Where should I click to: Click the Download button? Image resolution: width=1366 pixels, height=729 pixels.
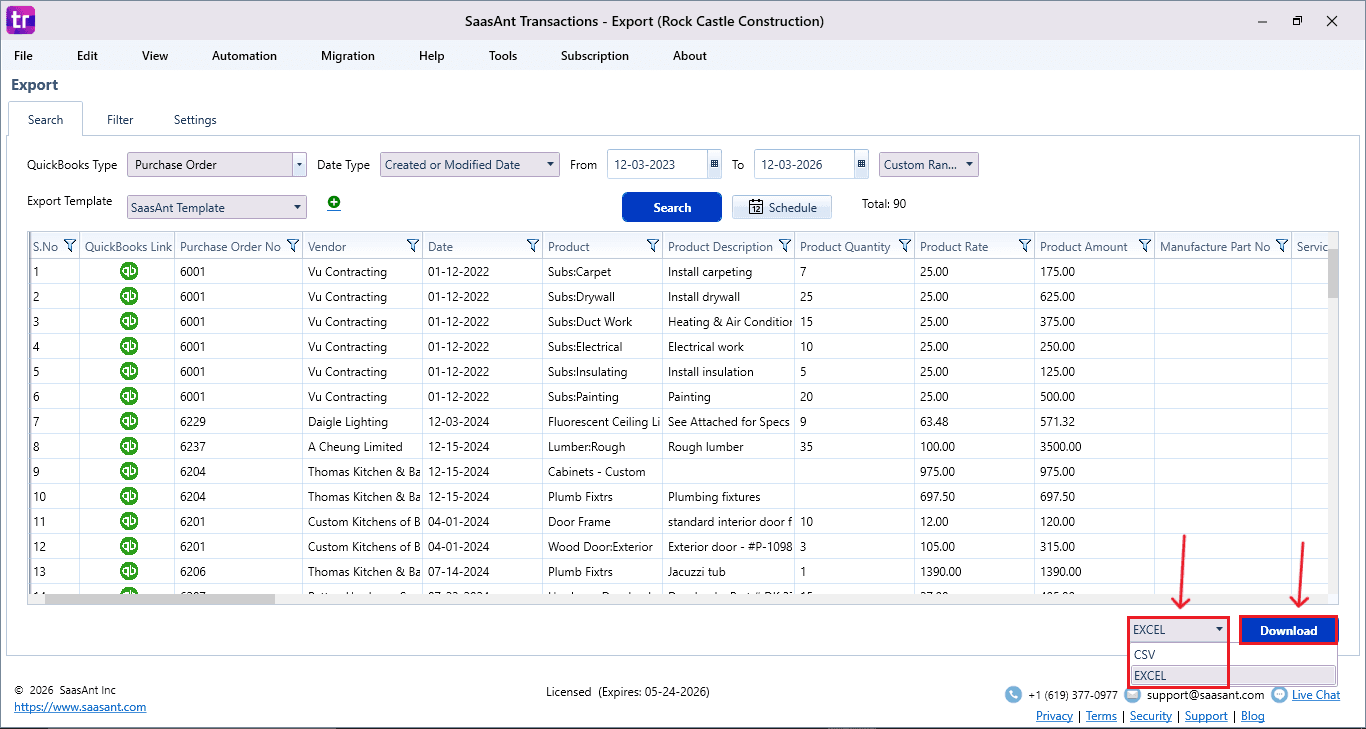tap(1288, 630)
